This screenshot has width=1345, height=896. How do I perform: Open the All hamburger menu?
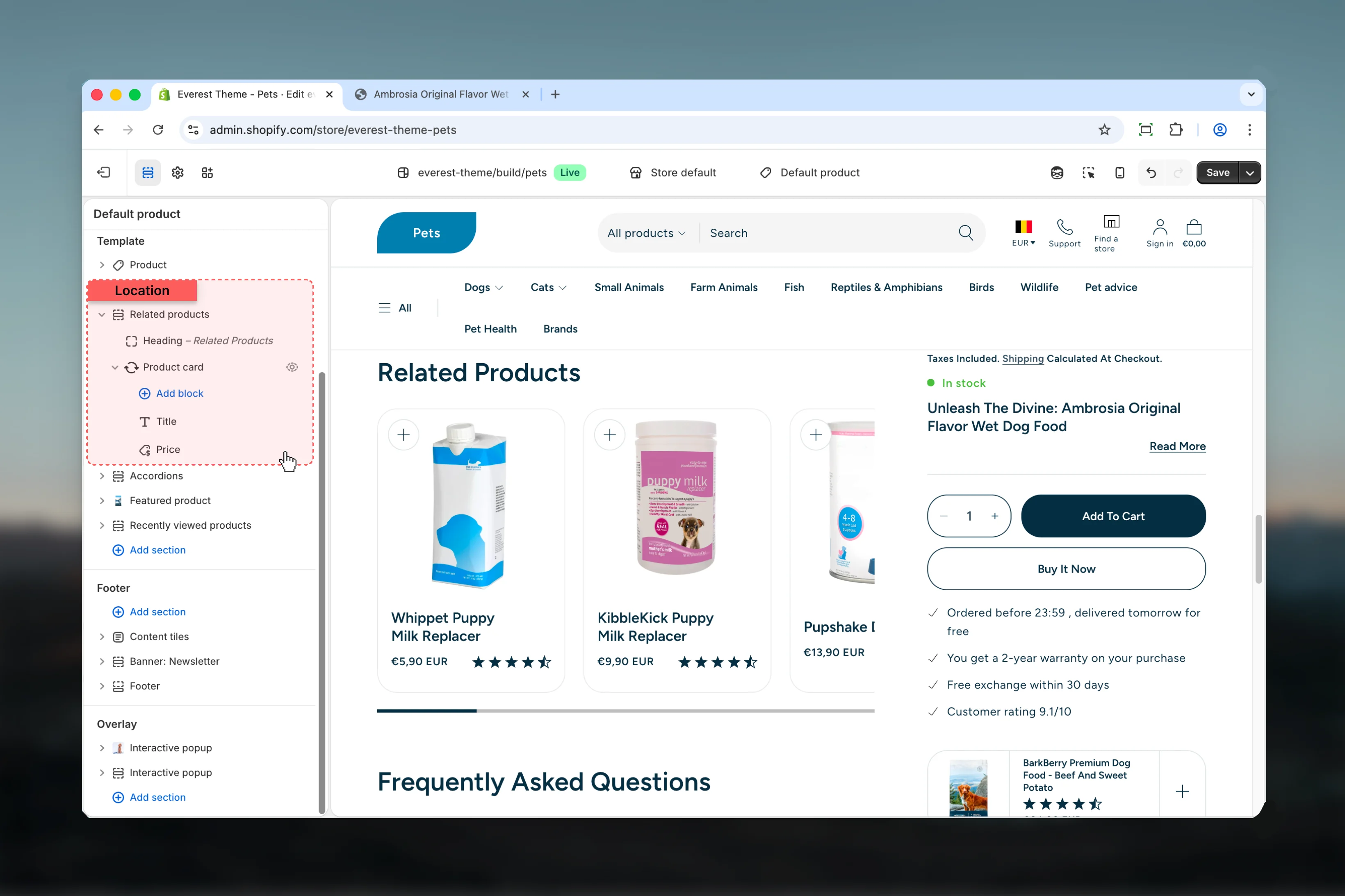[x=394, y=308]
